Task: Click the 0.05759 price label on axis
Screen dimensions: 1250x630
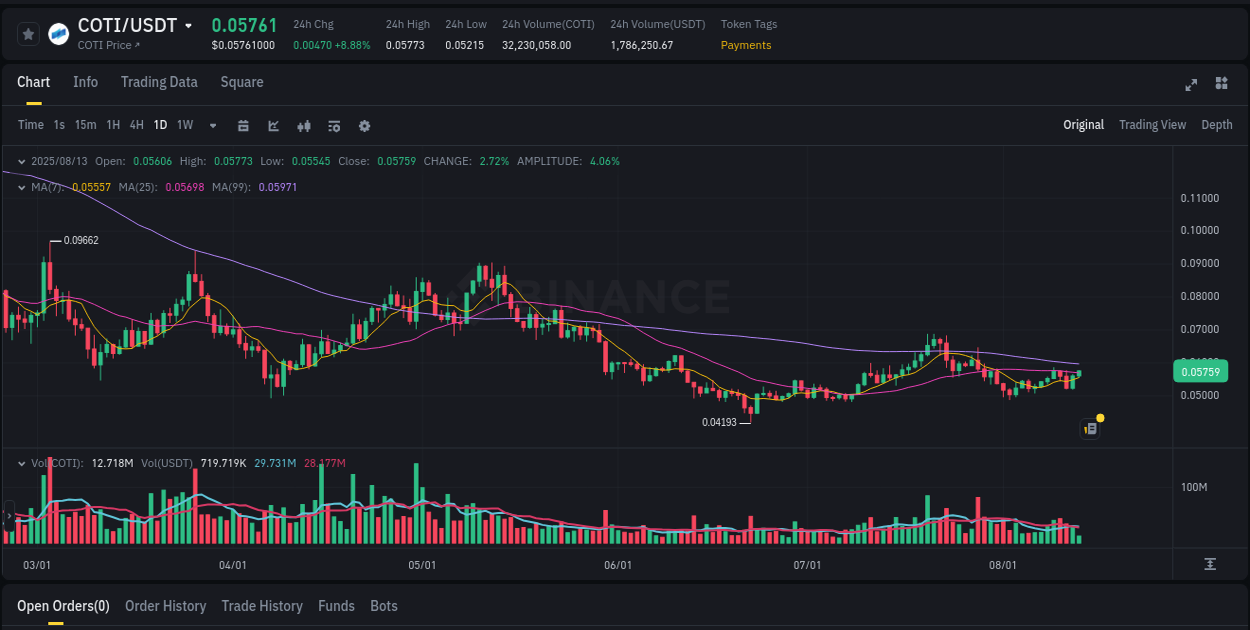Action: click(x=1200, y=371)
